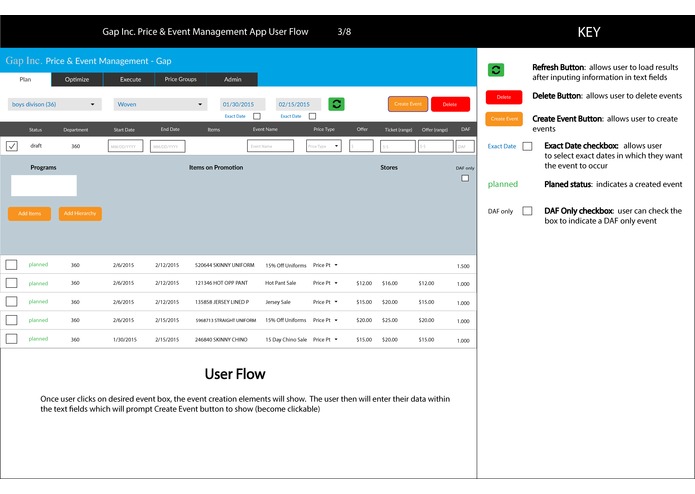The image size is (695, 494).
Task: Tick the DAF only checkbox in the event panel
Action: [x=465, y=178]
